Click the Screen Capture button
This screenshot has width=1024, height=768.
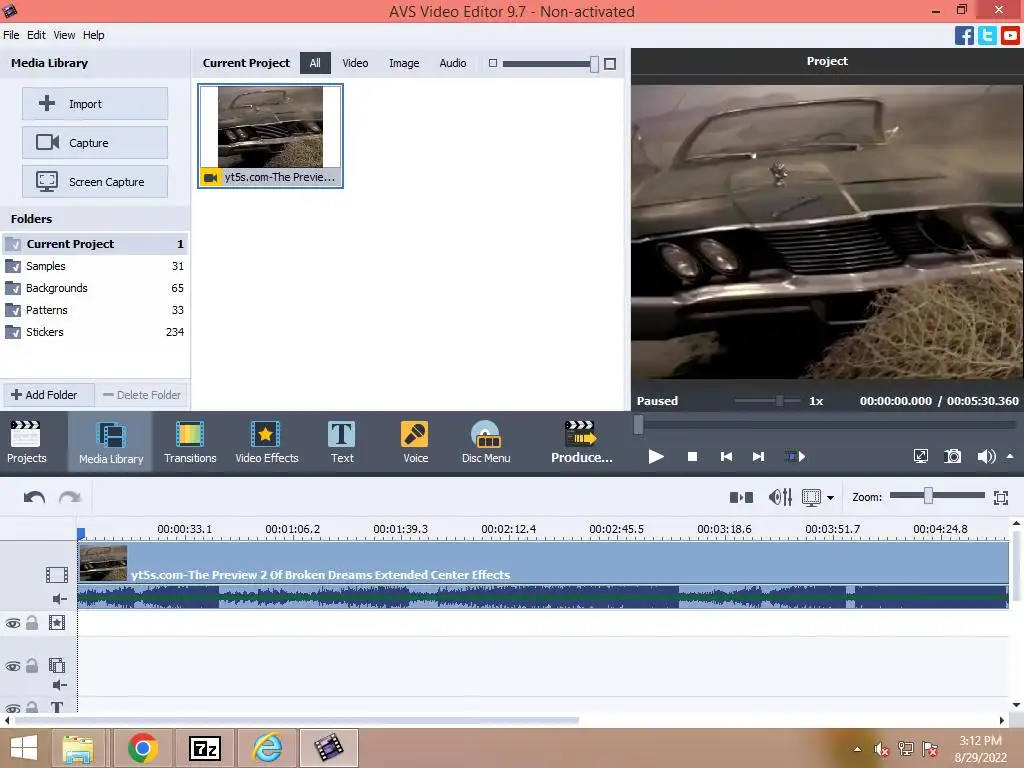[95, 182]
